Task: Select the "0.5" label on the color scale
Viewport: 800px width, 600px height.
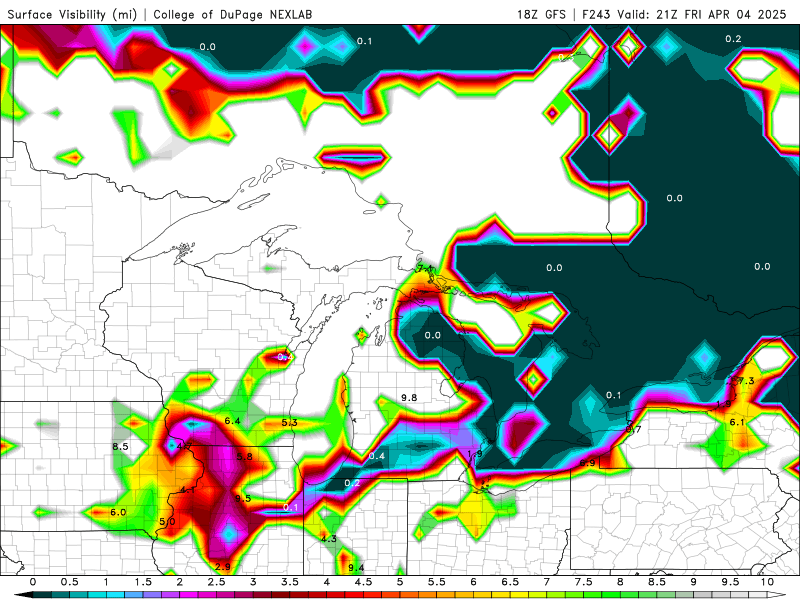Action: 69,582
